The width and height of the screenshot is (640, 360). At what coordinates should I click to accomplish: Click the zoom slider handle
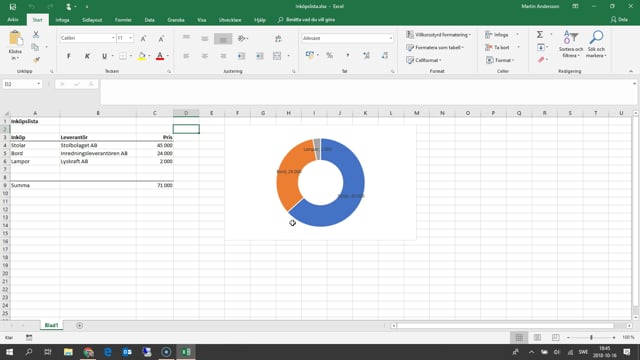coord(591,338)
